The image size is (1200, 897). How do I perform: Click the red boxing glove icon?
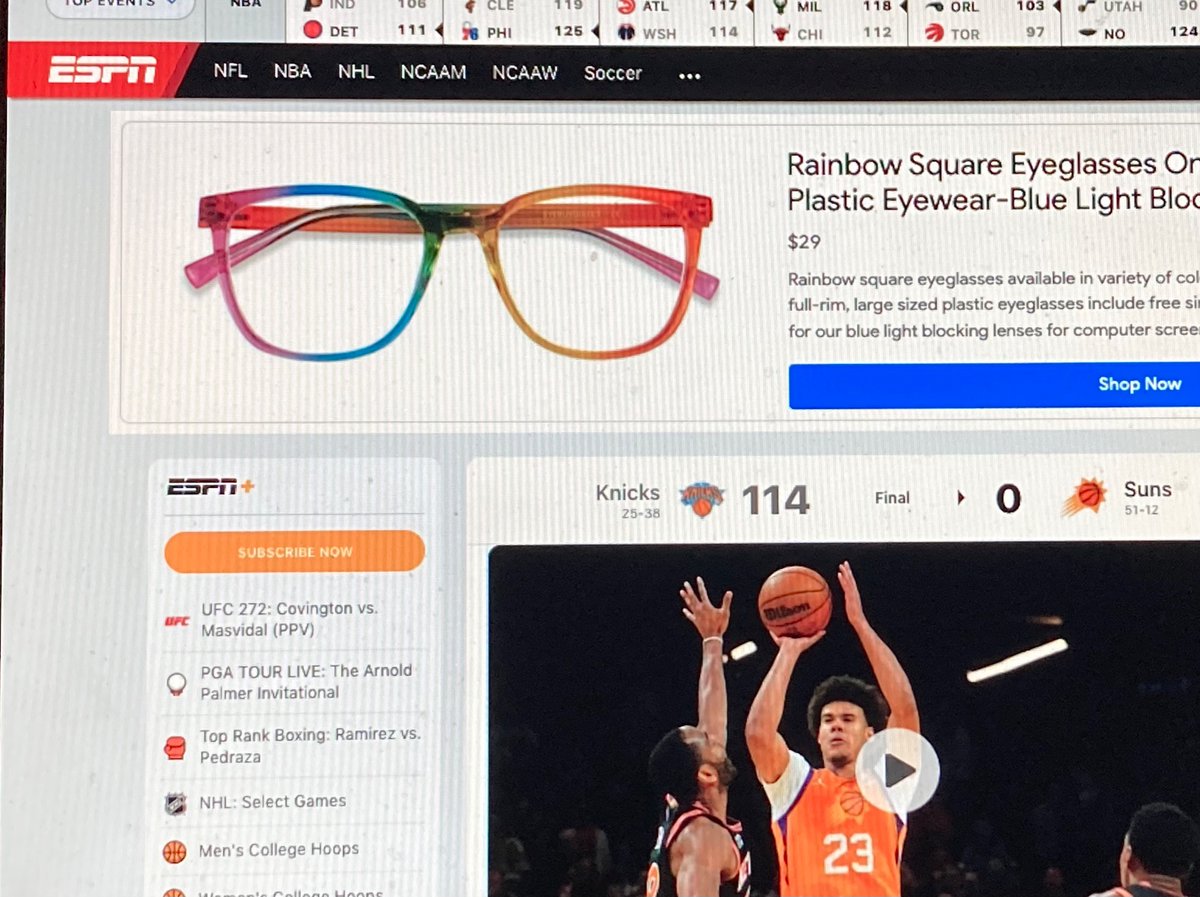(175, 747)
